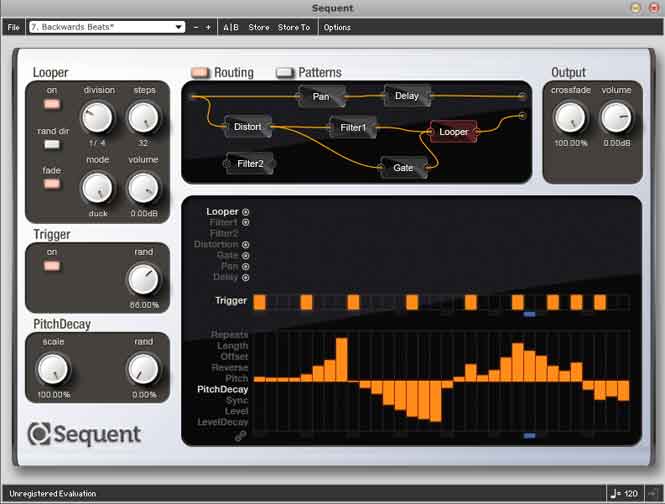Toggle Filter1 module radio in pattern list

coord(246,222)
